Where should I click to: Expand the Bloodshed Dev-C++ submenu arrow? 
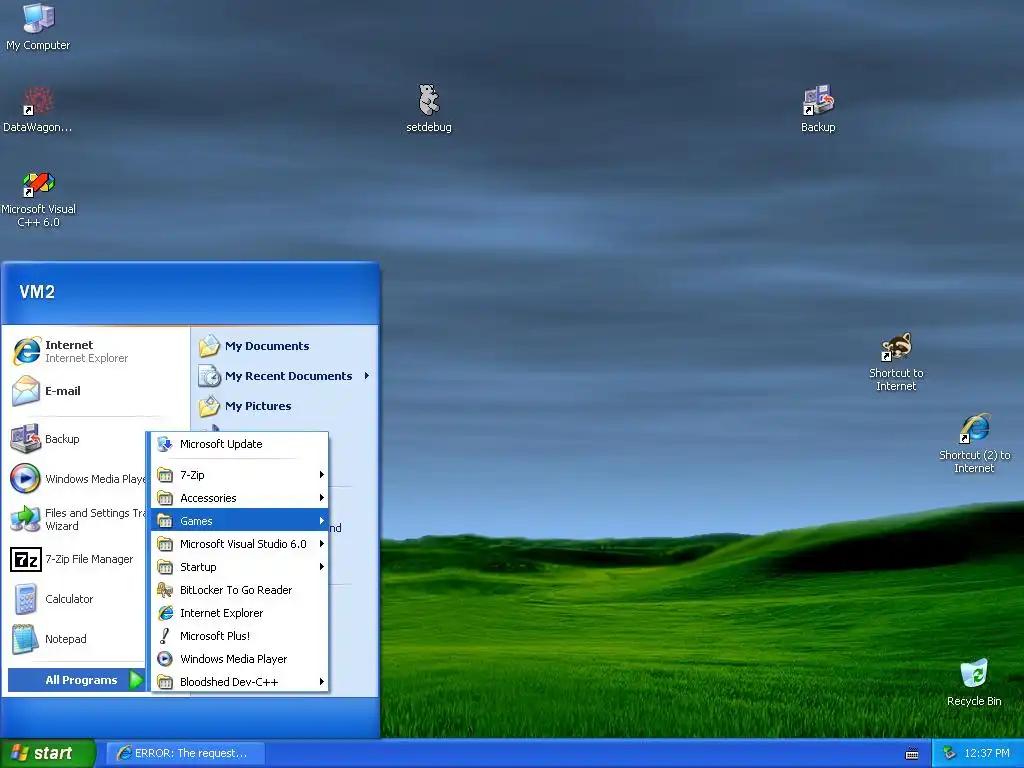(321, 682)
